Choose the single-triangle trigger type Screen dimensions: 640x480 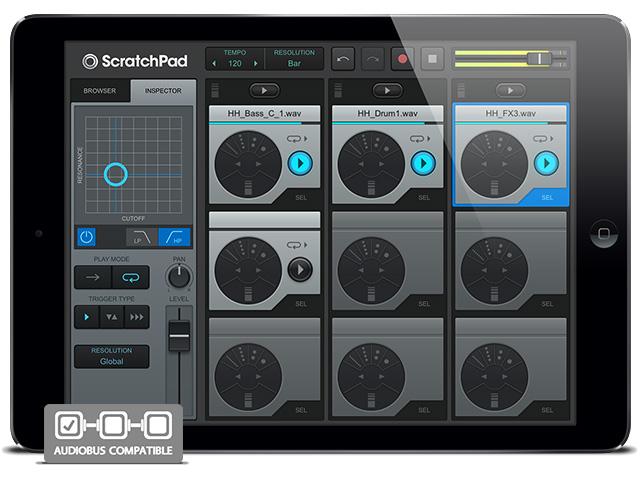(x=85, y=316)
